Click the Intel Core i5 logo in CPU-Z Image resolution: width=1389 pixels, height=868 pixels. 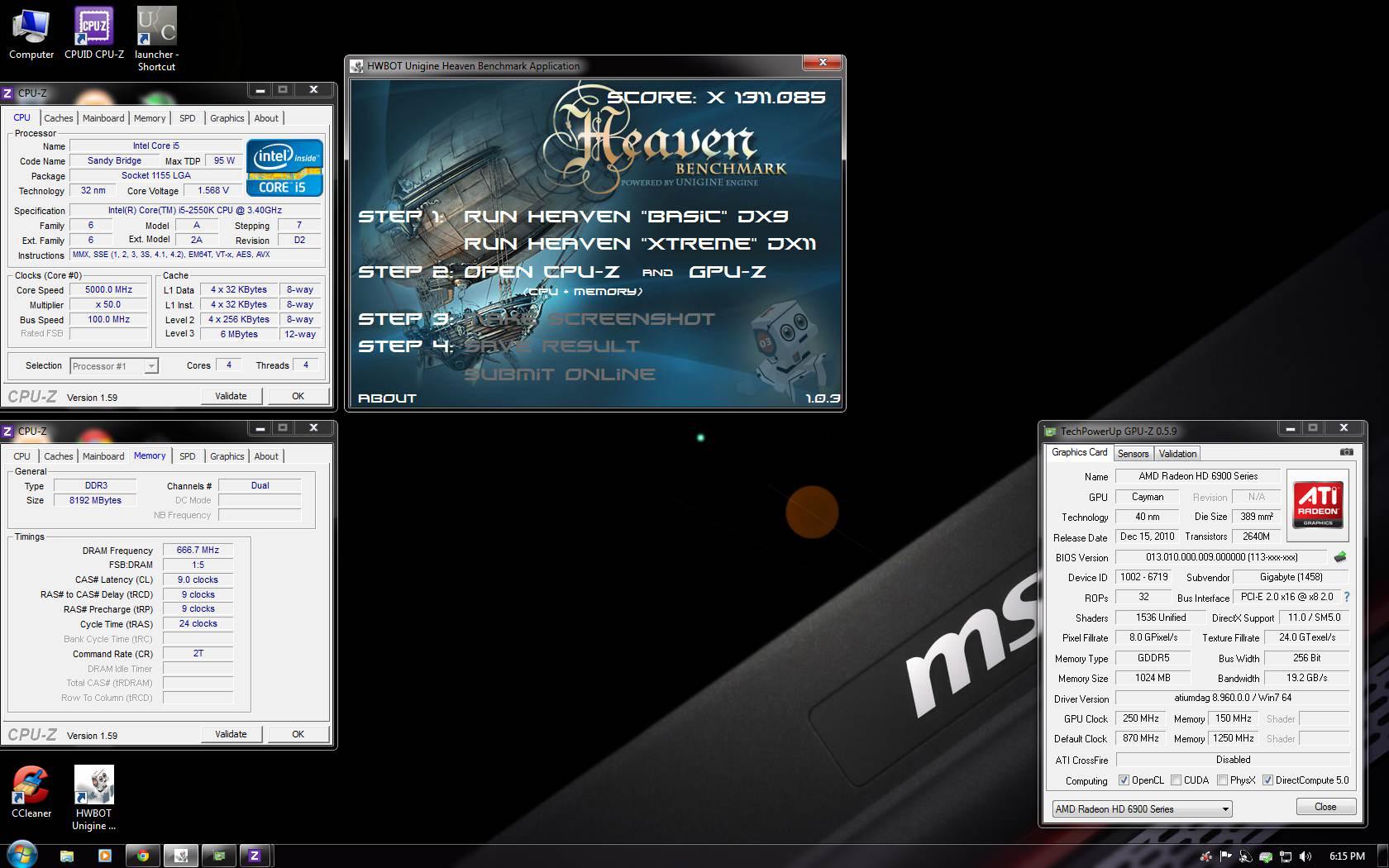point(284,168)
